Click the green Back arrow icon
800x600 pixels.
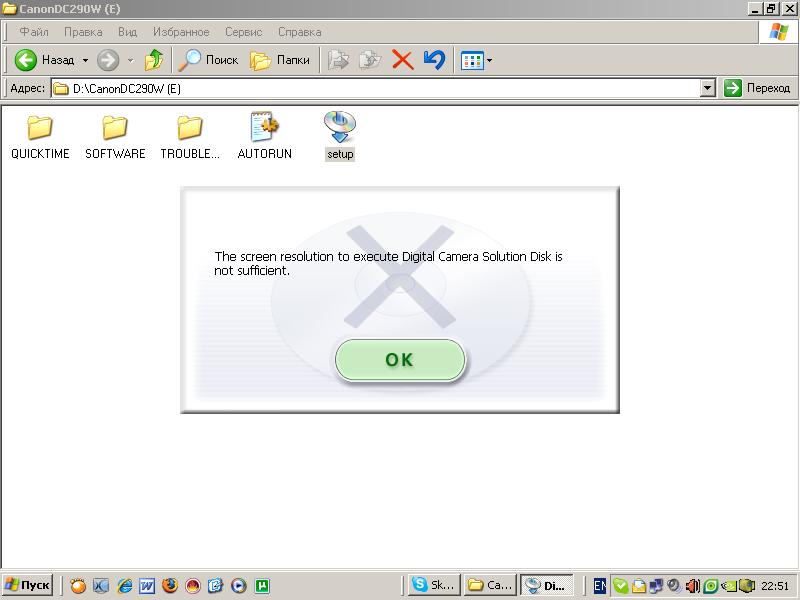click(x=26, y=60)
